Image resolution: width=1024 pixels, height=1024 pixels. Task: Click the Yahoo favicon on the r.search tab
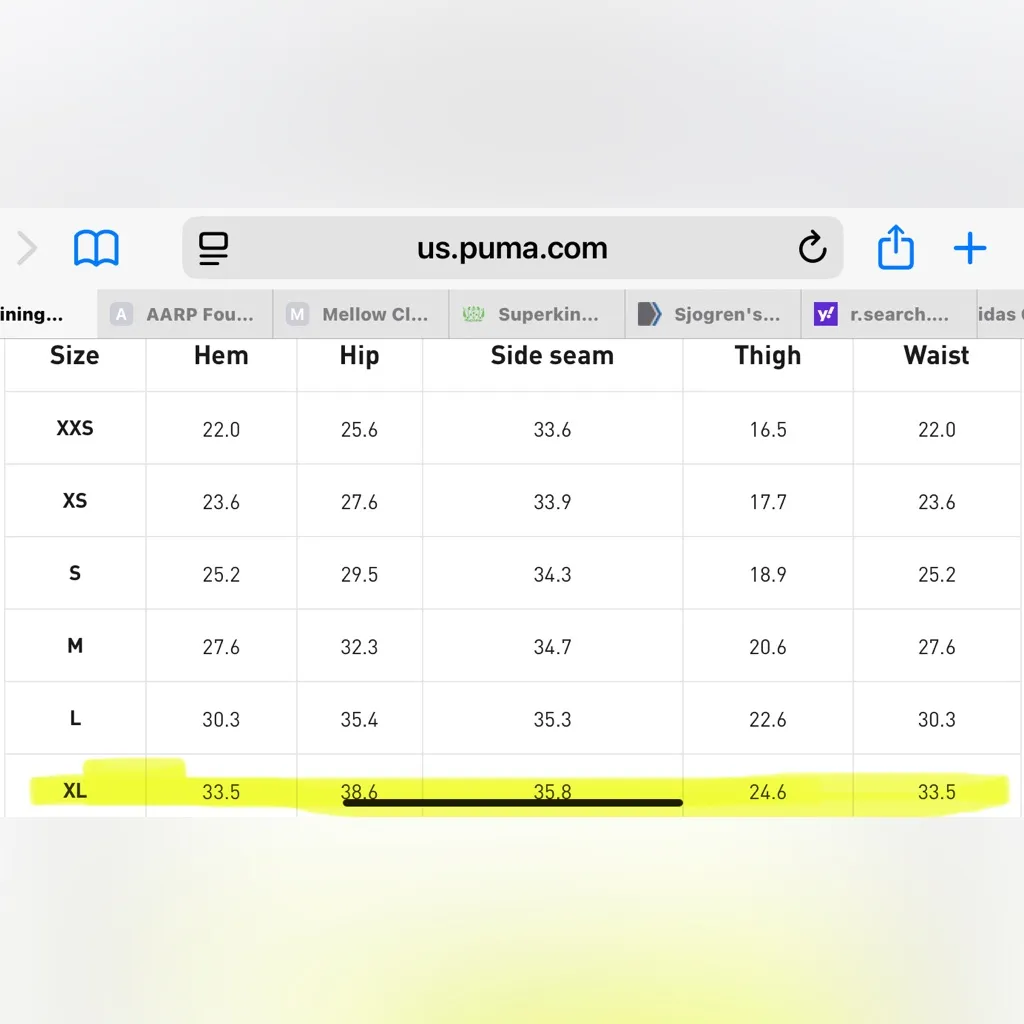click(x=825, y=315)
